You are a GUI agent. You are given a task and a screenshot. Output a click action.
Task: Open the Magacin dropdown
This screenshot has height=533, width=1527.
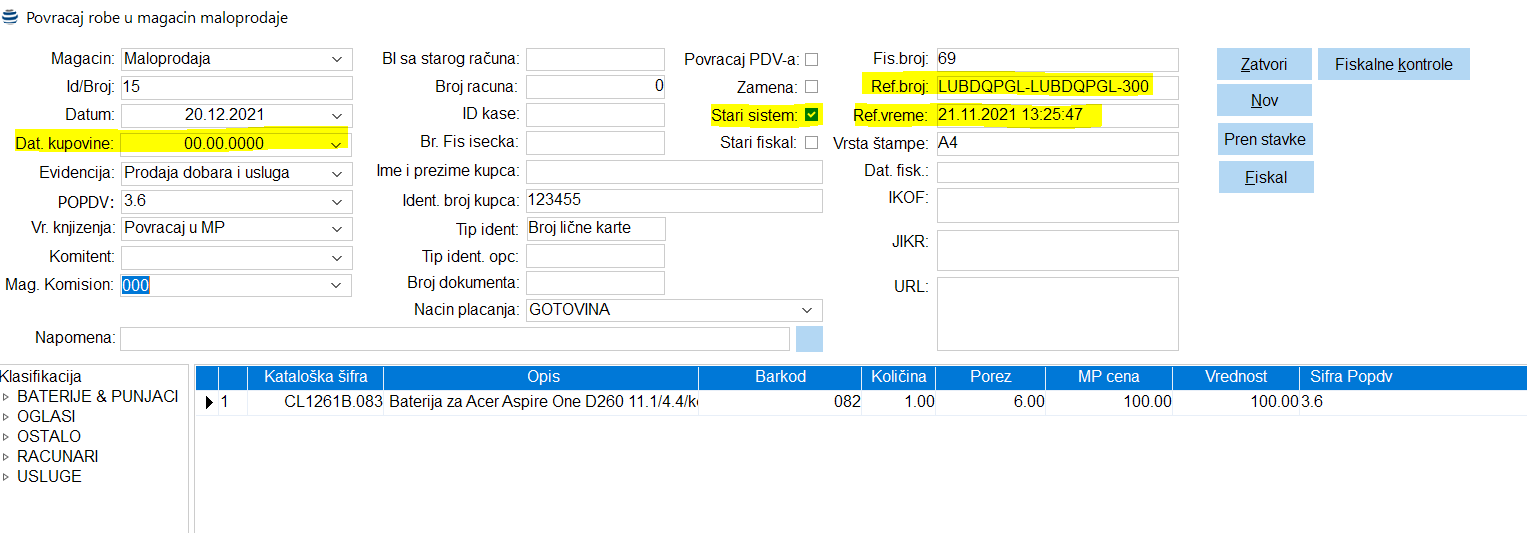pos(336,60)
